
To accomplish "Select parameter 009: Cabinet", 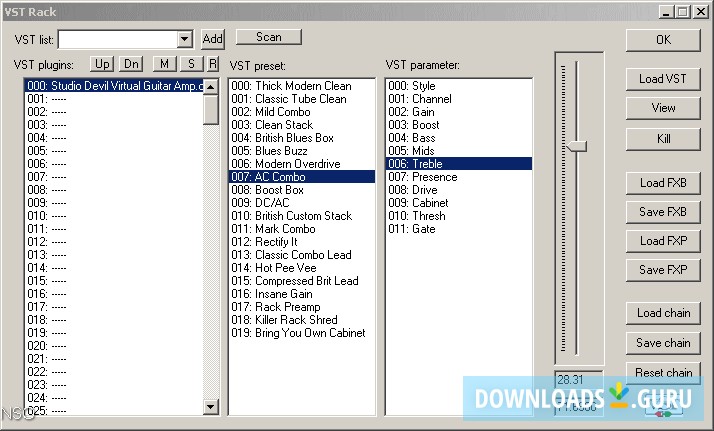I will (x=459, y=203).
